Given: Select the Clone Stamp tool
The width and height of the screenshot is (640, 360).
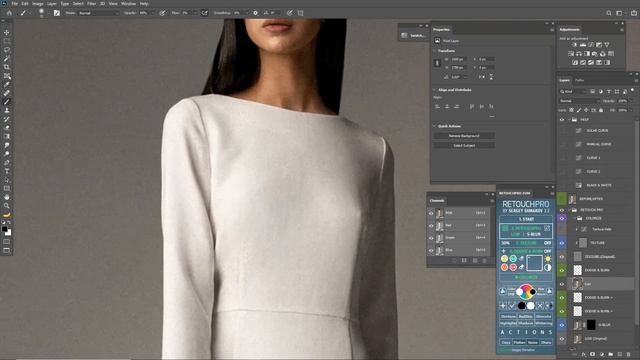Looking at the screenshot, I should tap(7, 110).
